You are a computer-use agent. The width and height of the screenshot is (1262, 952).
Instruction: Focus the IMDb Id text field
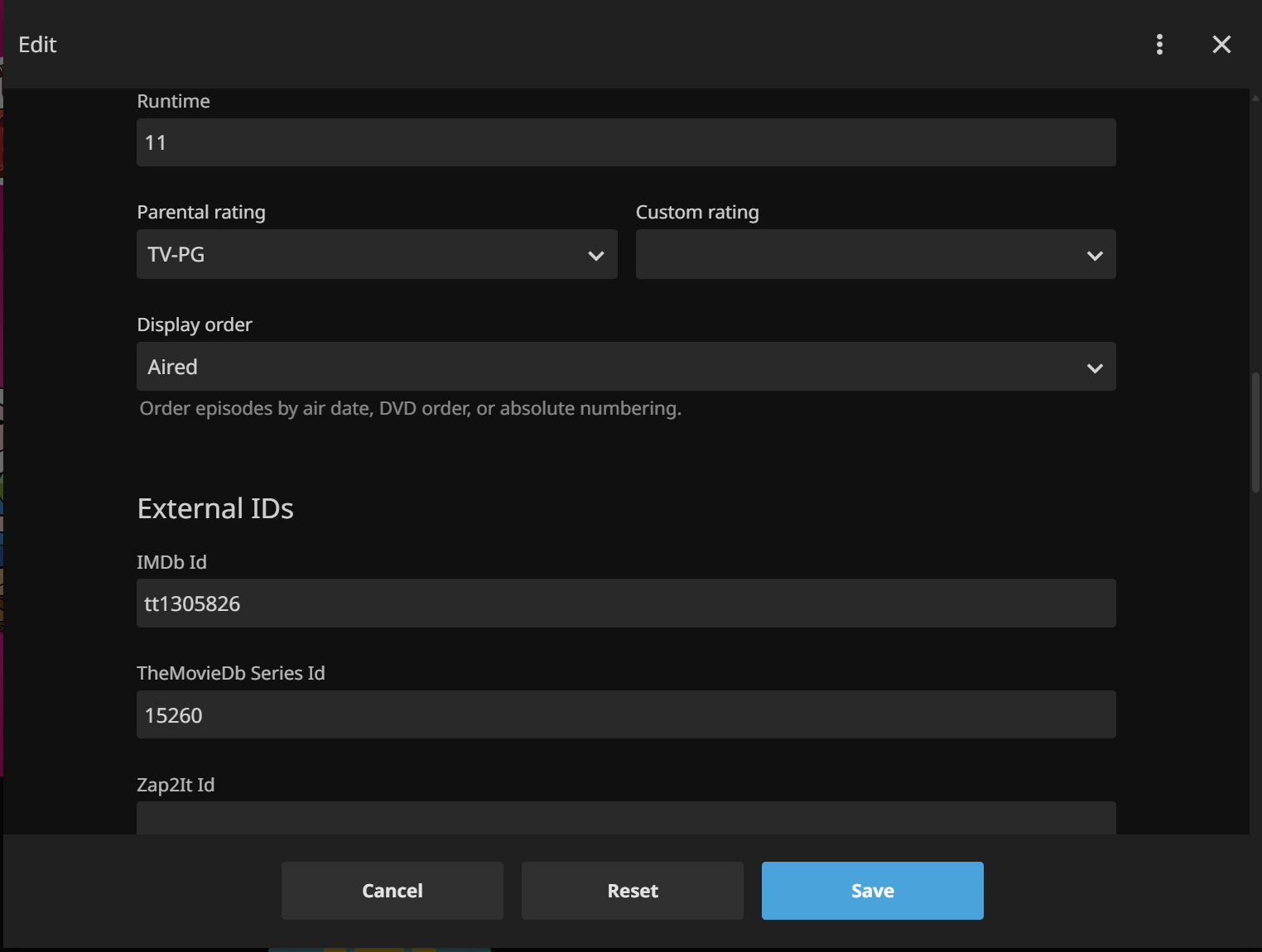(625, 603)
